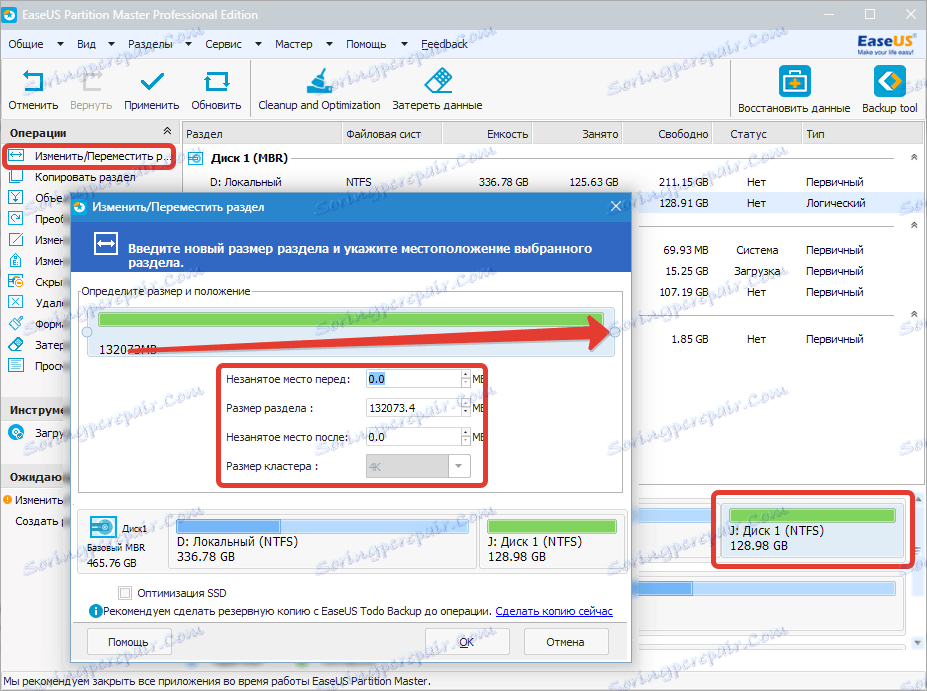The image size is (927, 691).
Task: Collapse the Операции panel
Action: (x=167, y=131)
